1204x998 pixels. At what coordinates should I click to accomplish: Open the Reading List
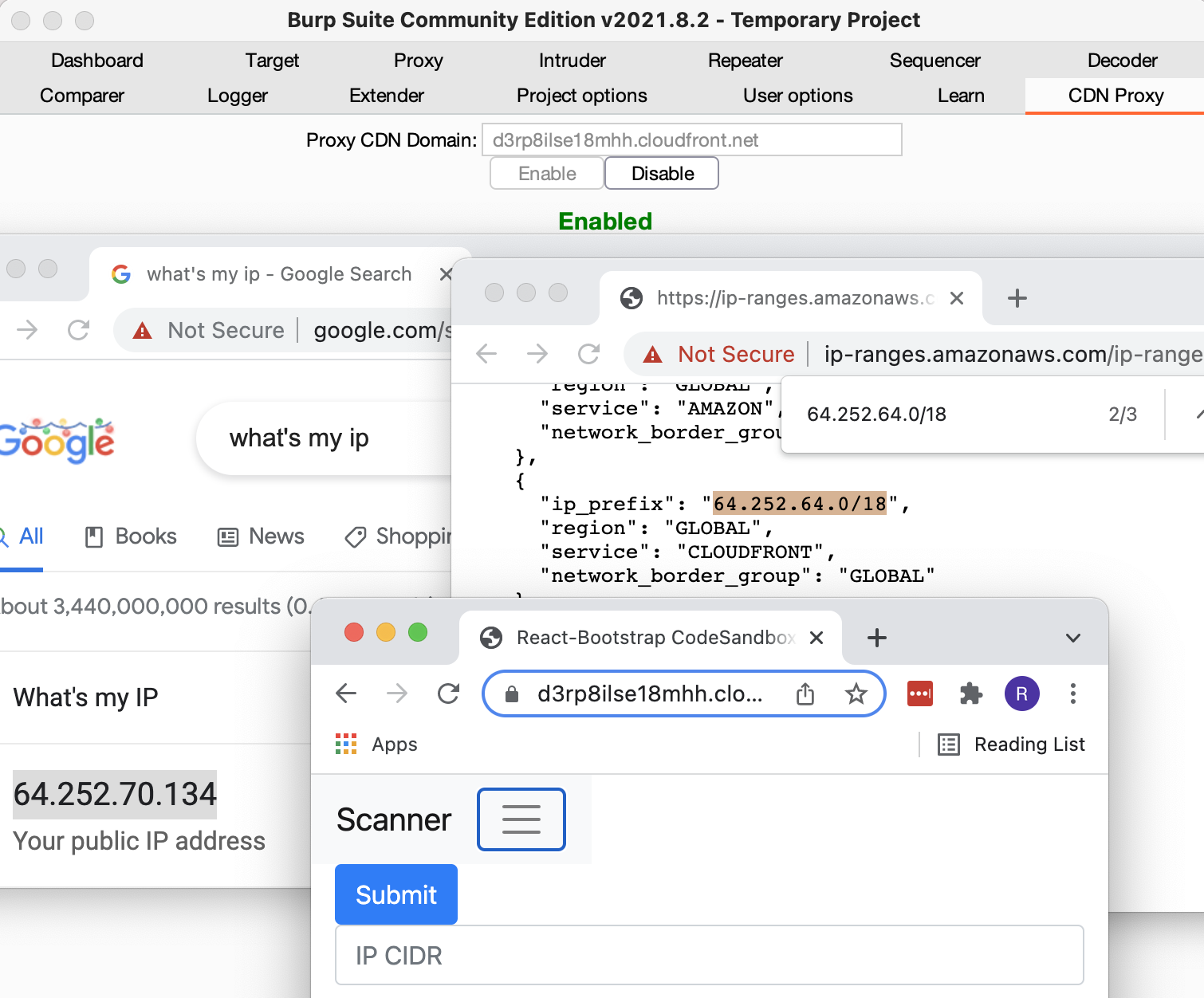click(1011, 745)
